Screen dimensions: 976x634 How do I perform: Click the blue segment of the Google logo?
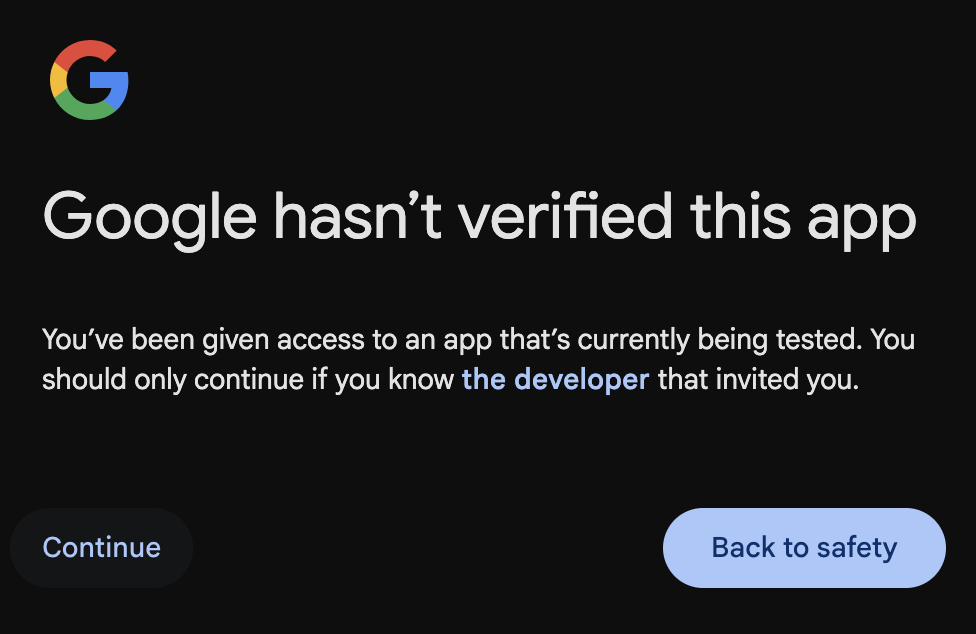point(118,85)
